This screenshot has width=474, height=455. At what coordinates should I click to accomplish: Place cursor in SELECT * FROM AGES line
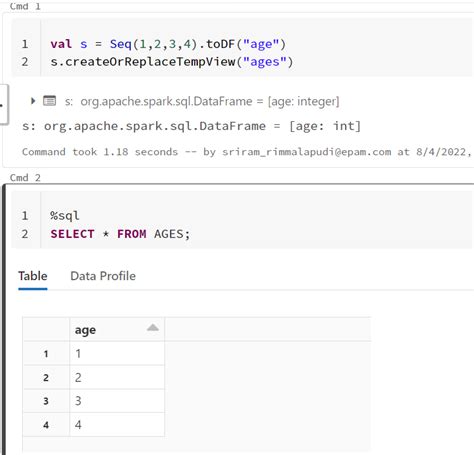coord(120,234)
